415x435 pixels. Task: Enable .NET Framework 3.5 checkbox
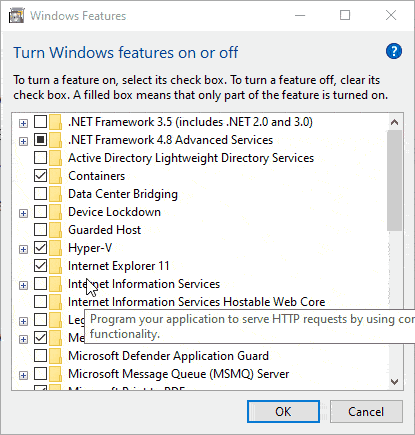click(x=40, y=122)
